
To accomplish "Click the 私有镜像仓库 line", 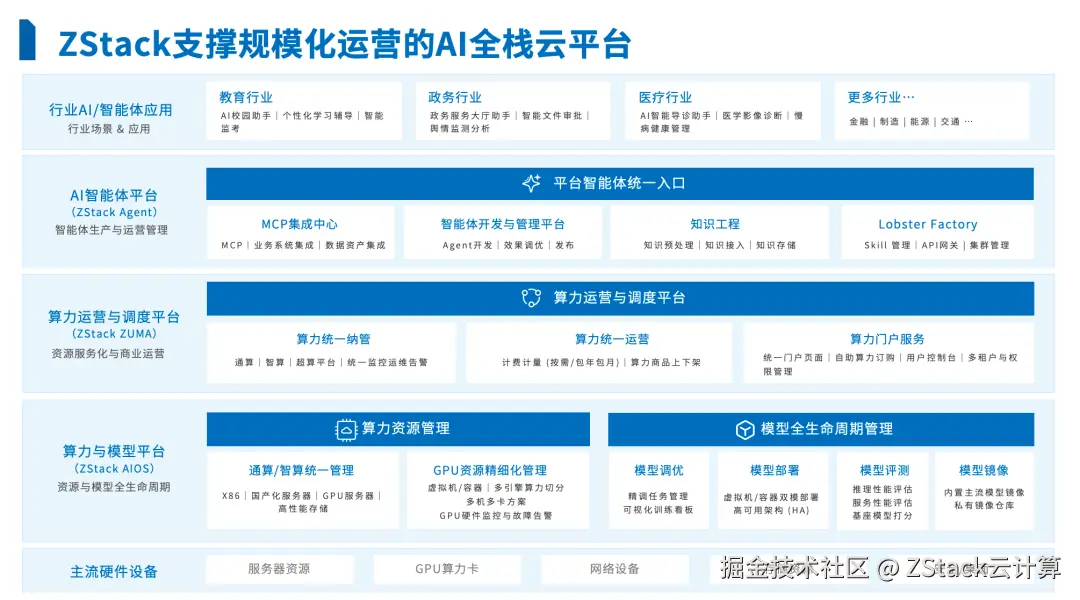I will point(984,505).
